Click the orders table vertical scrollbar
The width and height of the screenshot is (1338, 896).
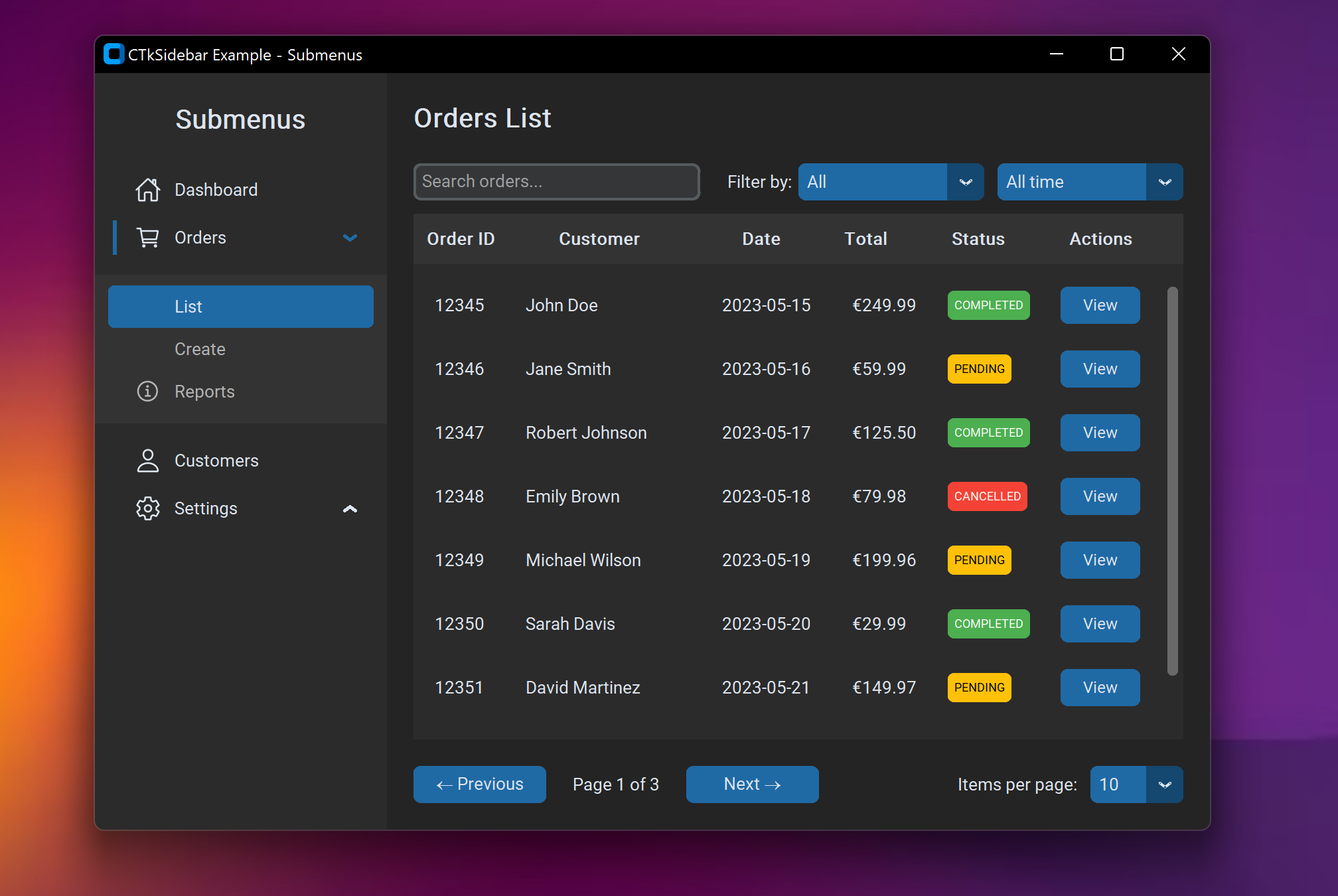[1173, 481]
